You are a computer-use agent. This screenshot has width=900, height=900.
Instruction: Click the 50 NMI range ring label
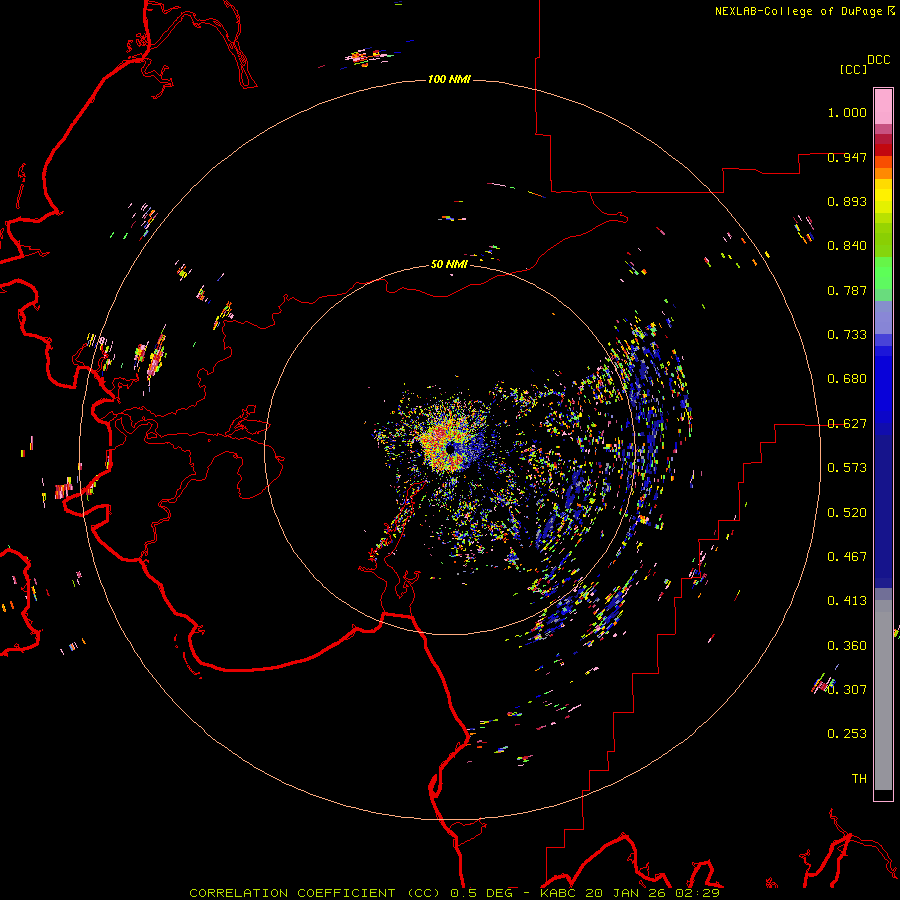[449, 264]
